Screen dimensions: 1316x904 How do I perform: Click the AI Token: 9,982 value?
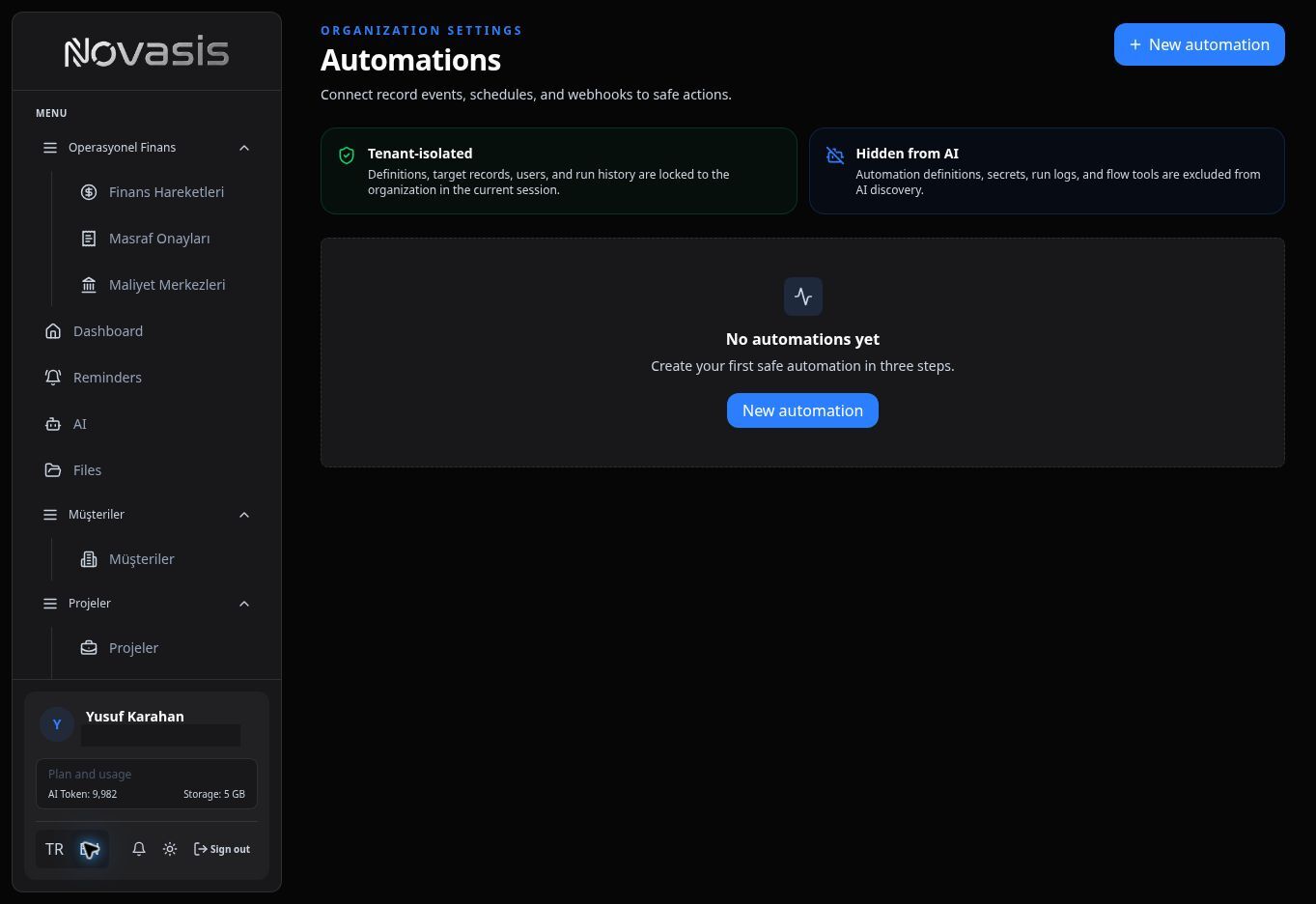[82, 794]
